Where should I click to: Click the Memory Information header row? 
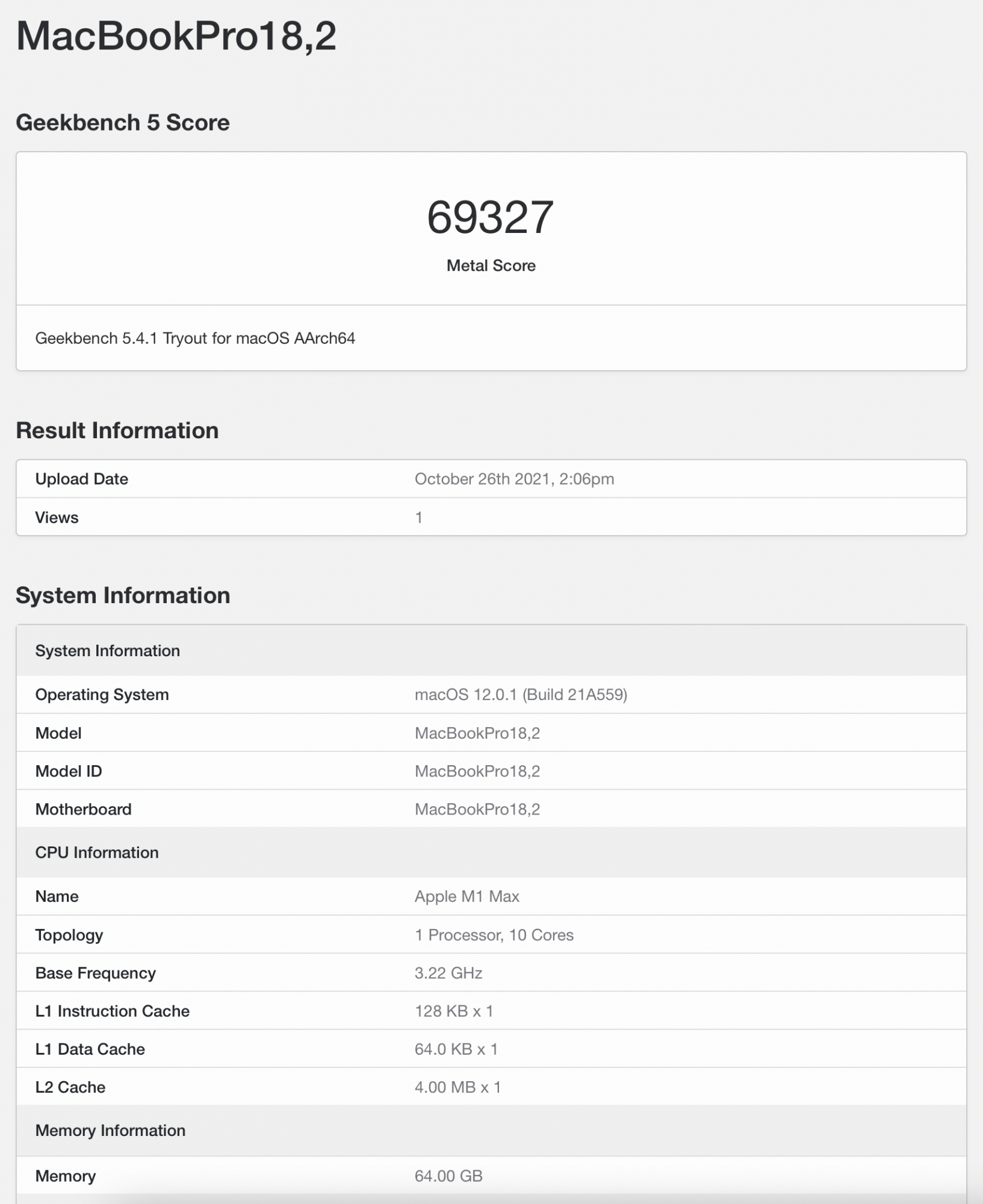(491, 1131)
